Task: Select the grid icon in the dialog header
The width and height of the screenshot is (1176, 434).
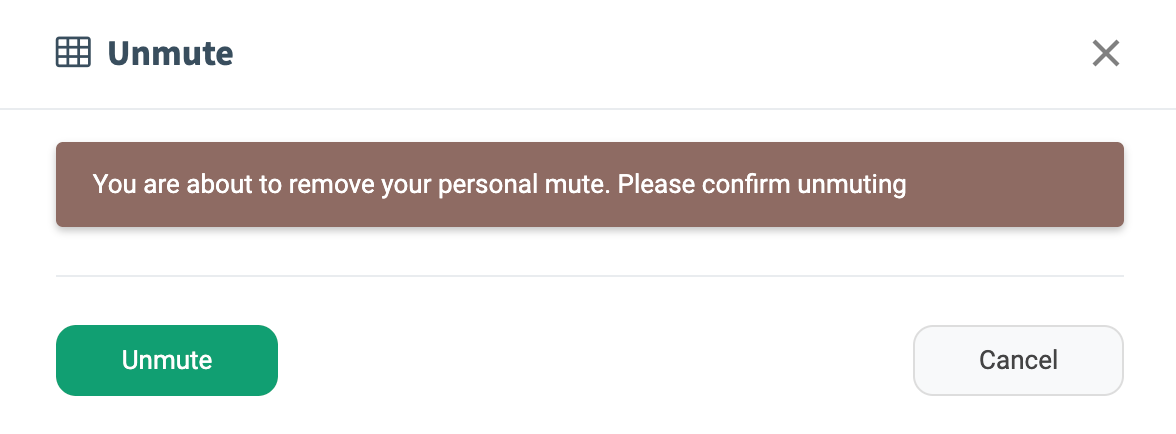Action: 73,52
